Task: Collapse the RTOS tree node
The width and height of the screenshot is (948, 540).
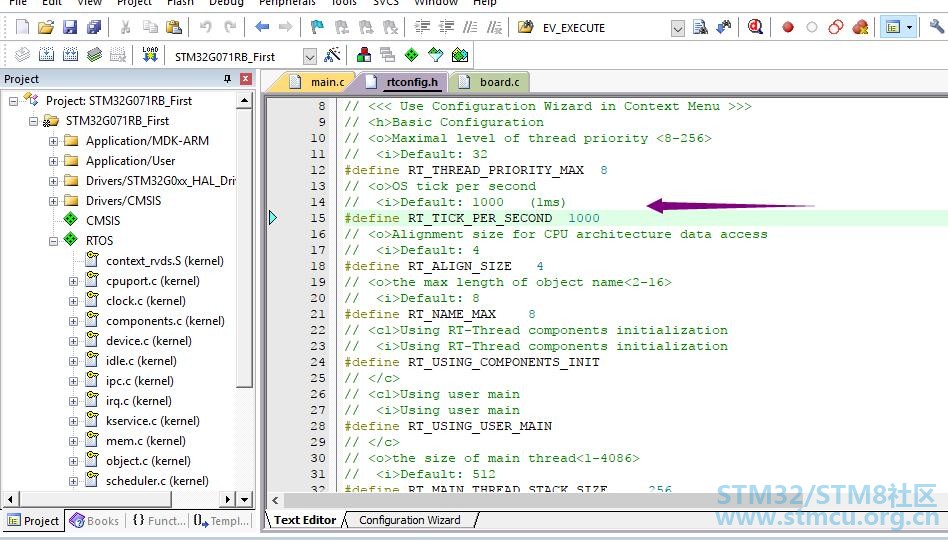Action: 53,241
